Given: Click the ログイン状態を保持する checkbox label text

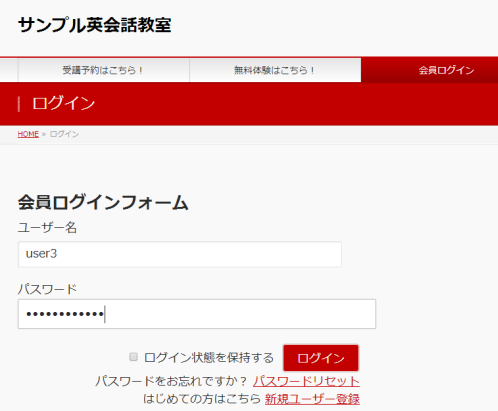Looking at the screenshot, I should coord(209,358).
